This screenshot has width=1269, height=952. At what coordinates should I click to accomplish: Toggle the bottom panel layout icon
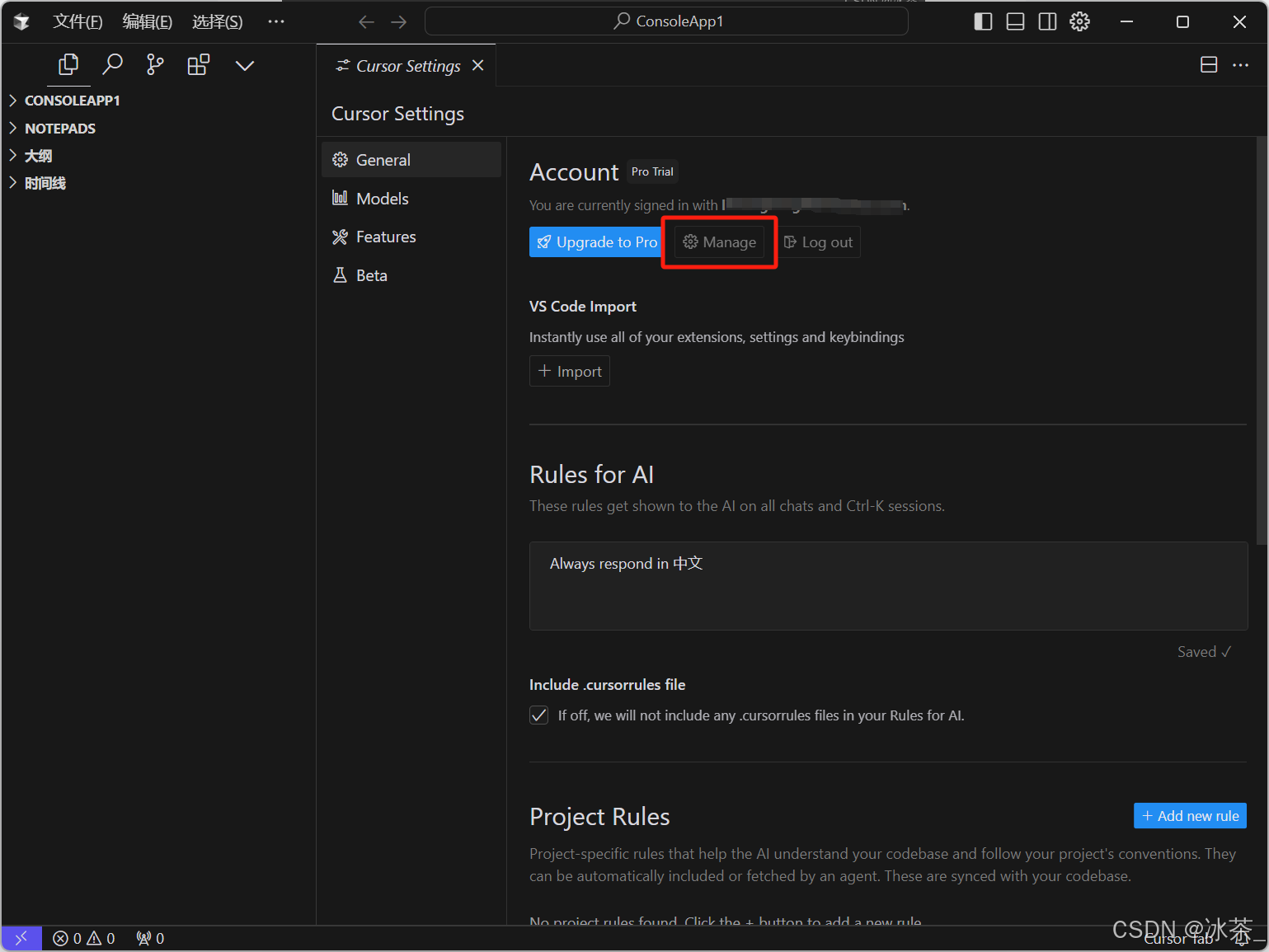tap(1015, 22)
